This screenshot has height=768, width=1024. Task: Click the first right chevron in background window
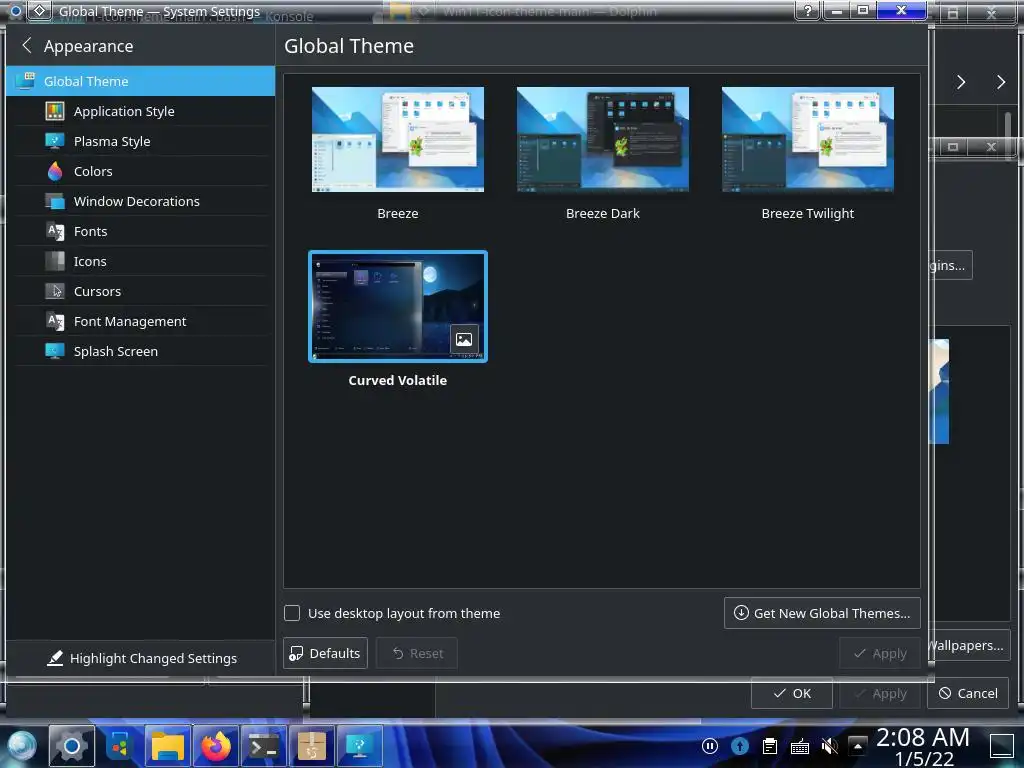pos(961,82)
